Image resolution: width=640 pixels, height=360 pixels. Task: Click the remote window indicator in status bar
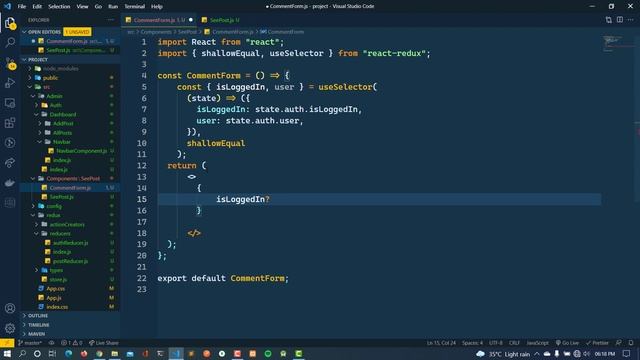click(x=7, y=343)
